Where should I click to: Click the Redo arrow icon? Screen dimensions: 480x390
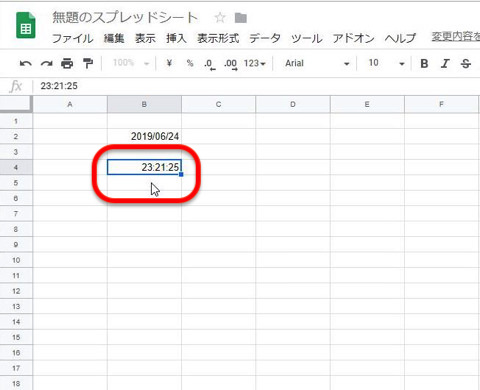[47, 63]
